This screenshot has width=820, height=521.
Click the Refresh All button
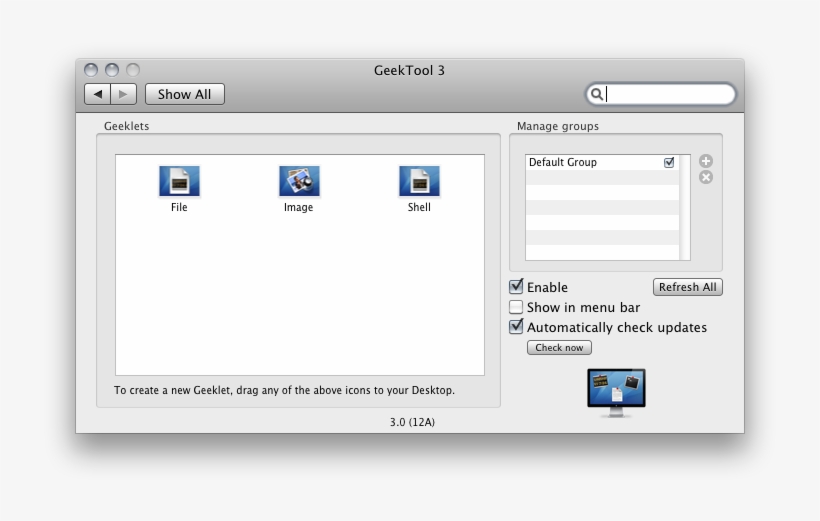(687, 287)
